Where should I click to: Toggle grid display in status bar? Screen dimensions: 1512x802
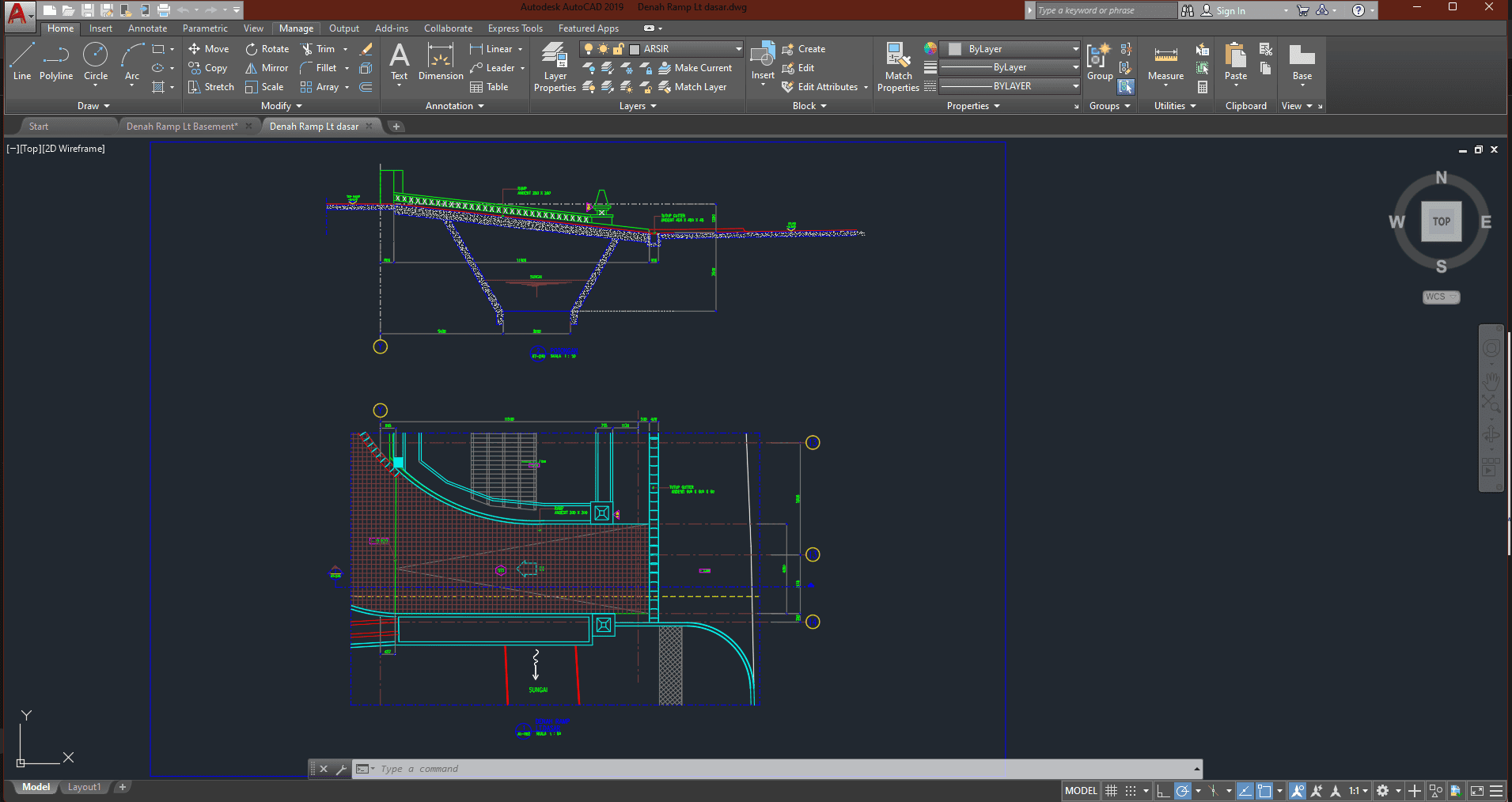1112,791
